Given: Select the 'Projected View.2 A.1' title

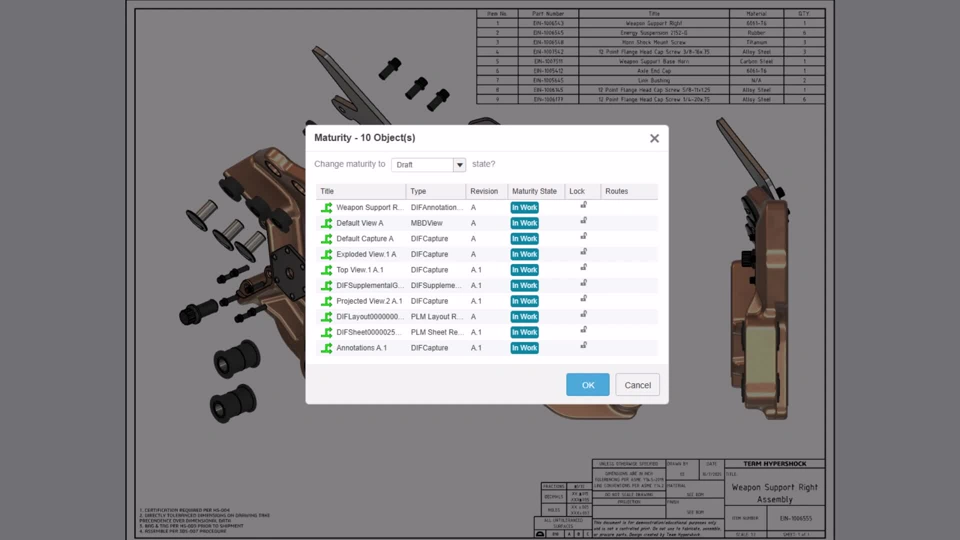Looking at the screenshot, I should point(369,301).
